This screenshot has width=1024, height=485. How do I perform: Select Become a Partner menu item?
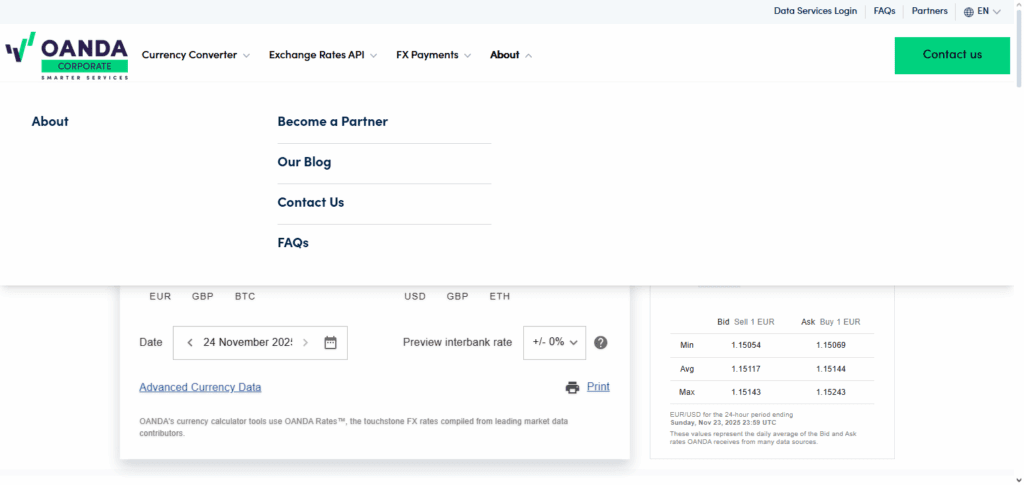point(332,122)
